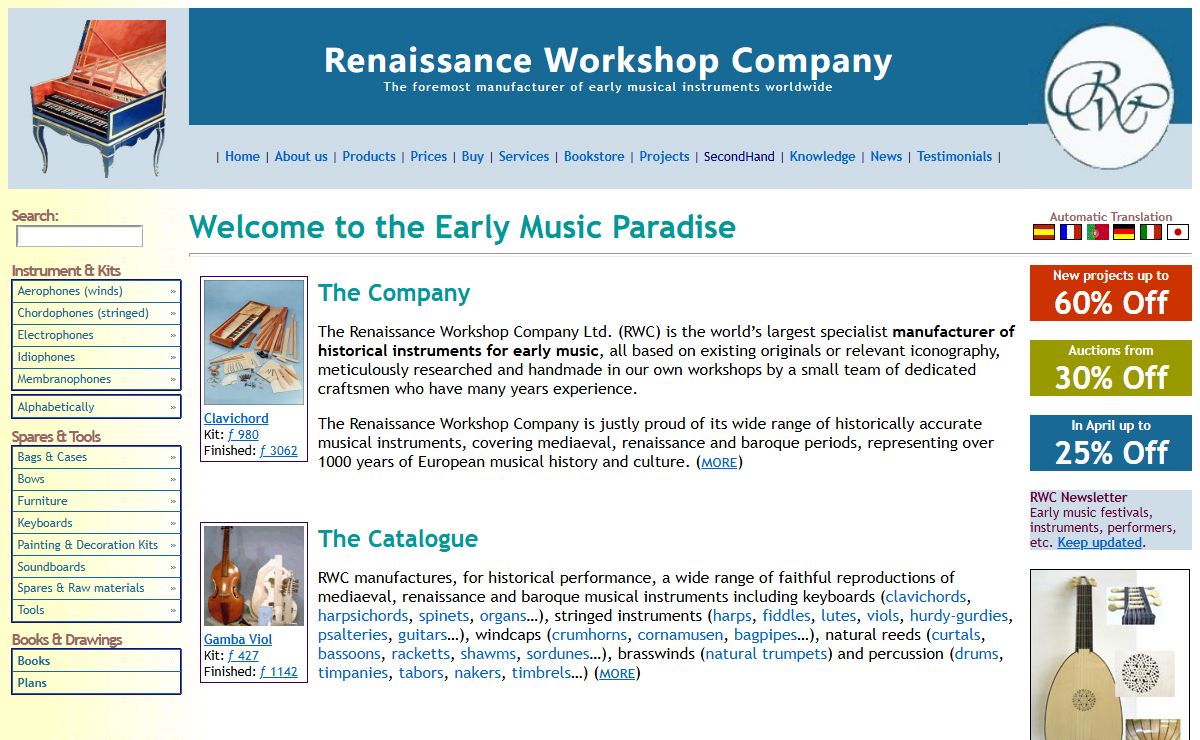Open the Prices page
Screen dimensions: 1200x740
click(429, 156)
